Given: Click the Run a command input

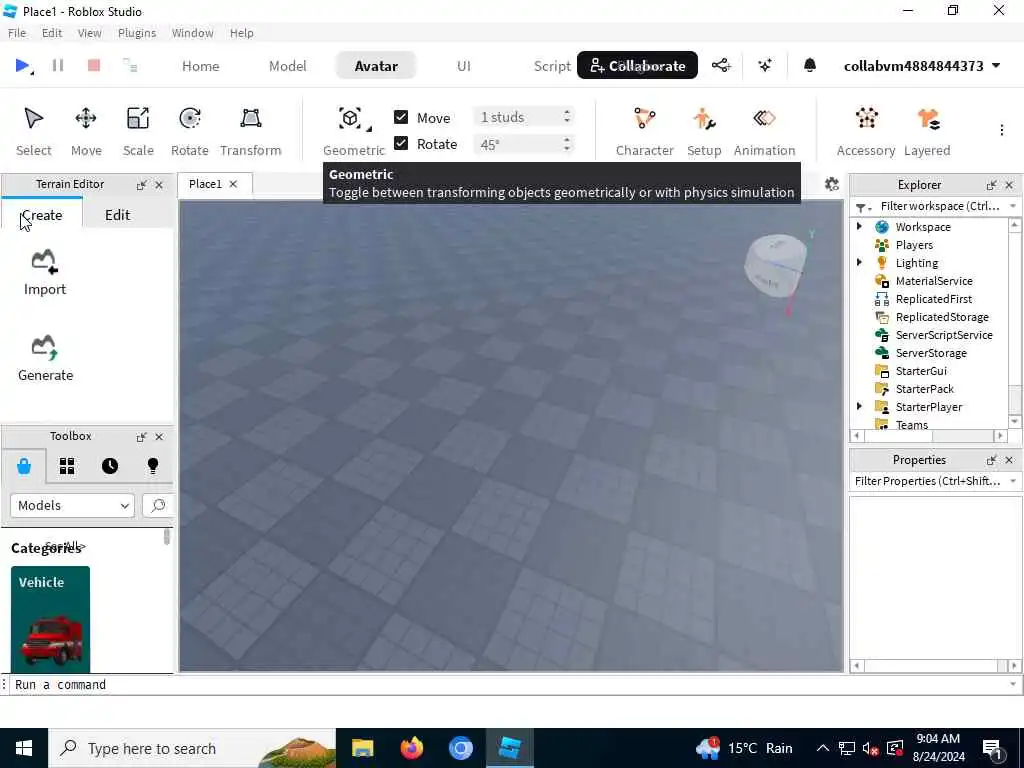Looking at the screenshot, I should pyautogui.click(x=509, y=684).
